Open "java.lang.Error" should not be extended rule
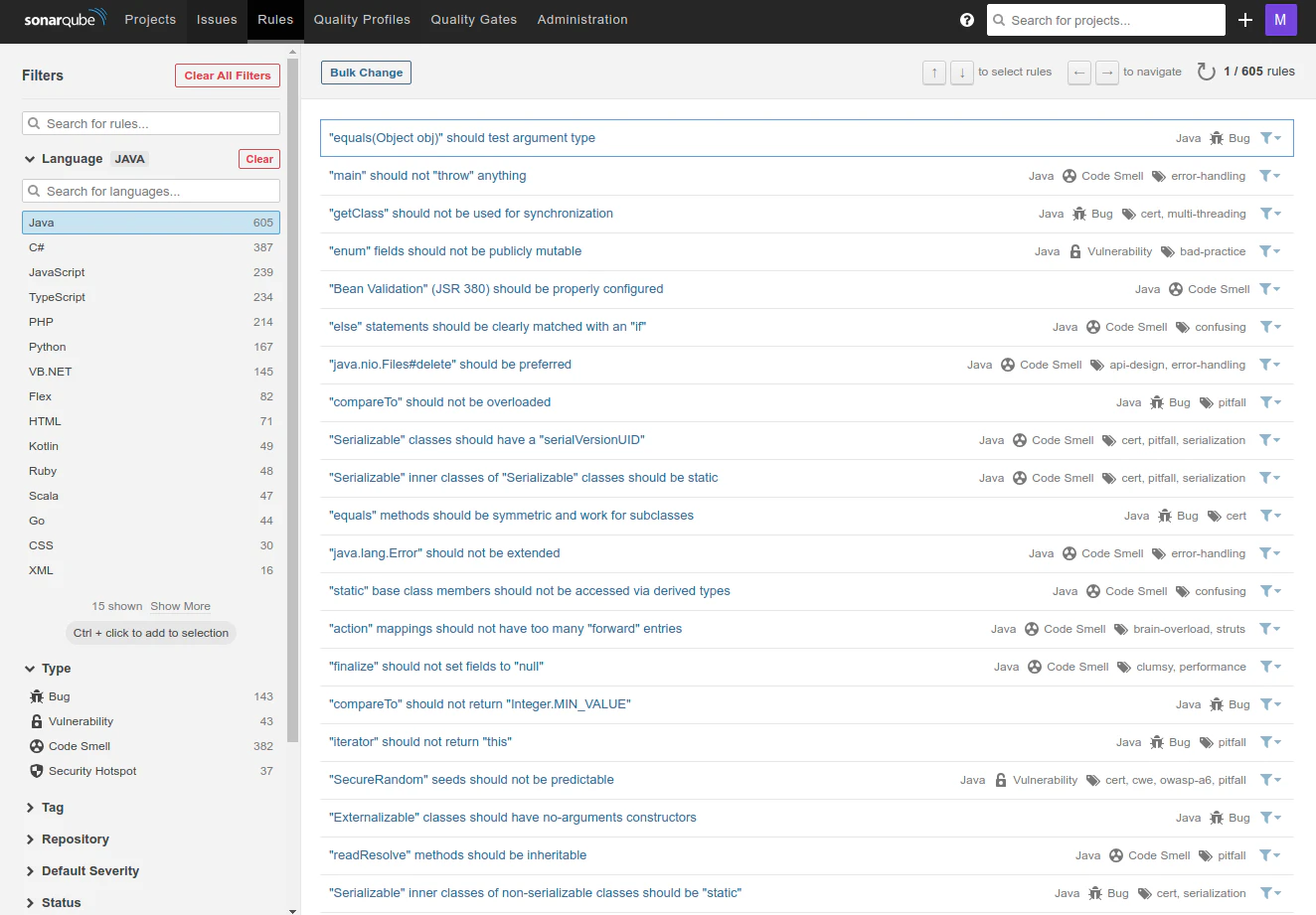1316x915 pixels. tap(444, 553)
